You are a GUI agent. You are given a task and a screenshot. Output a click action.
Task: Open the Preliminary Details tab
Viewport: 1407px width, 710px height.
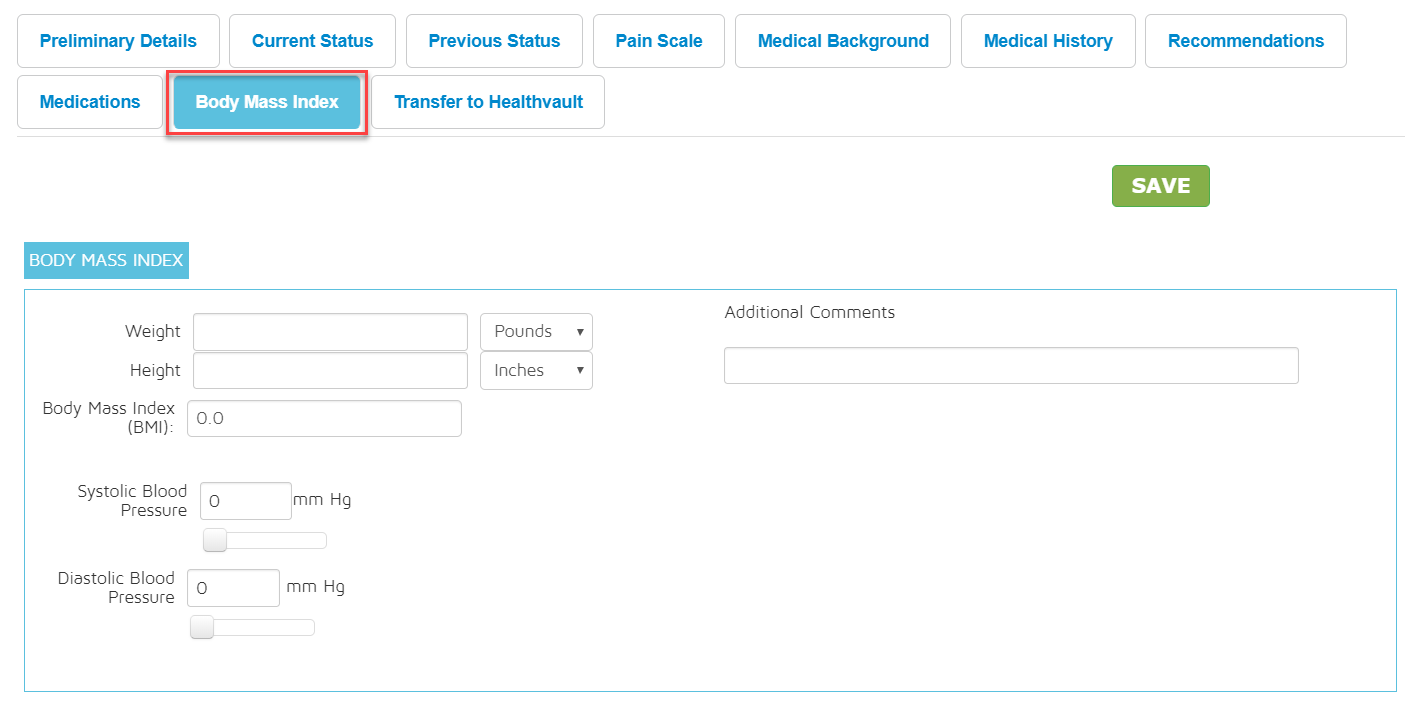(118, 41)
